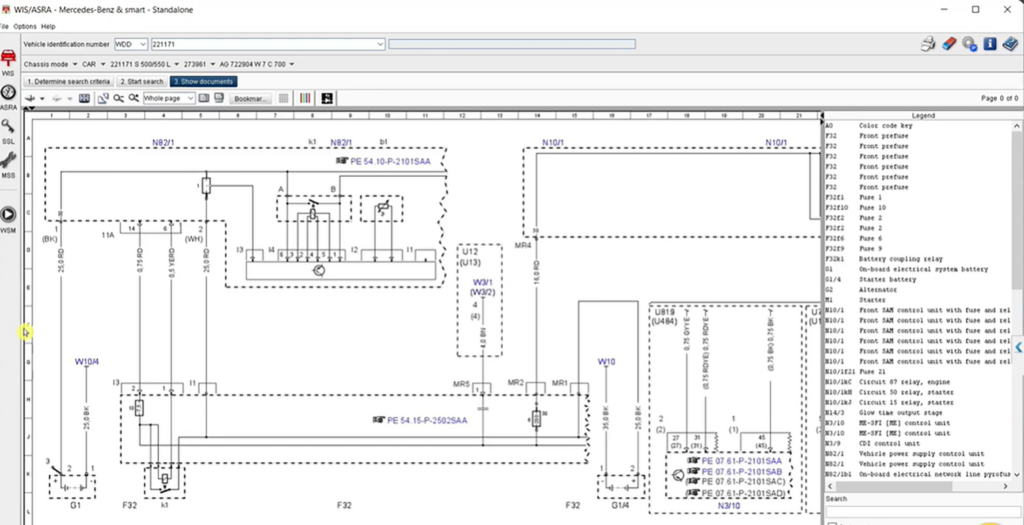This screenshot has height=525, width=1024.
Task: Click the legend horizontal scrollbar
Action: point(920,486)
